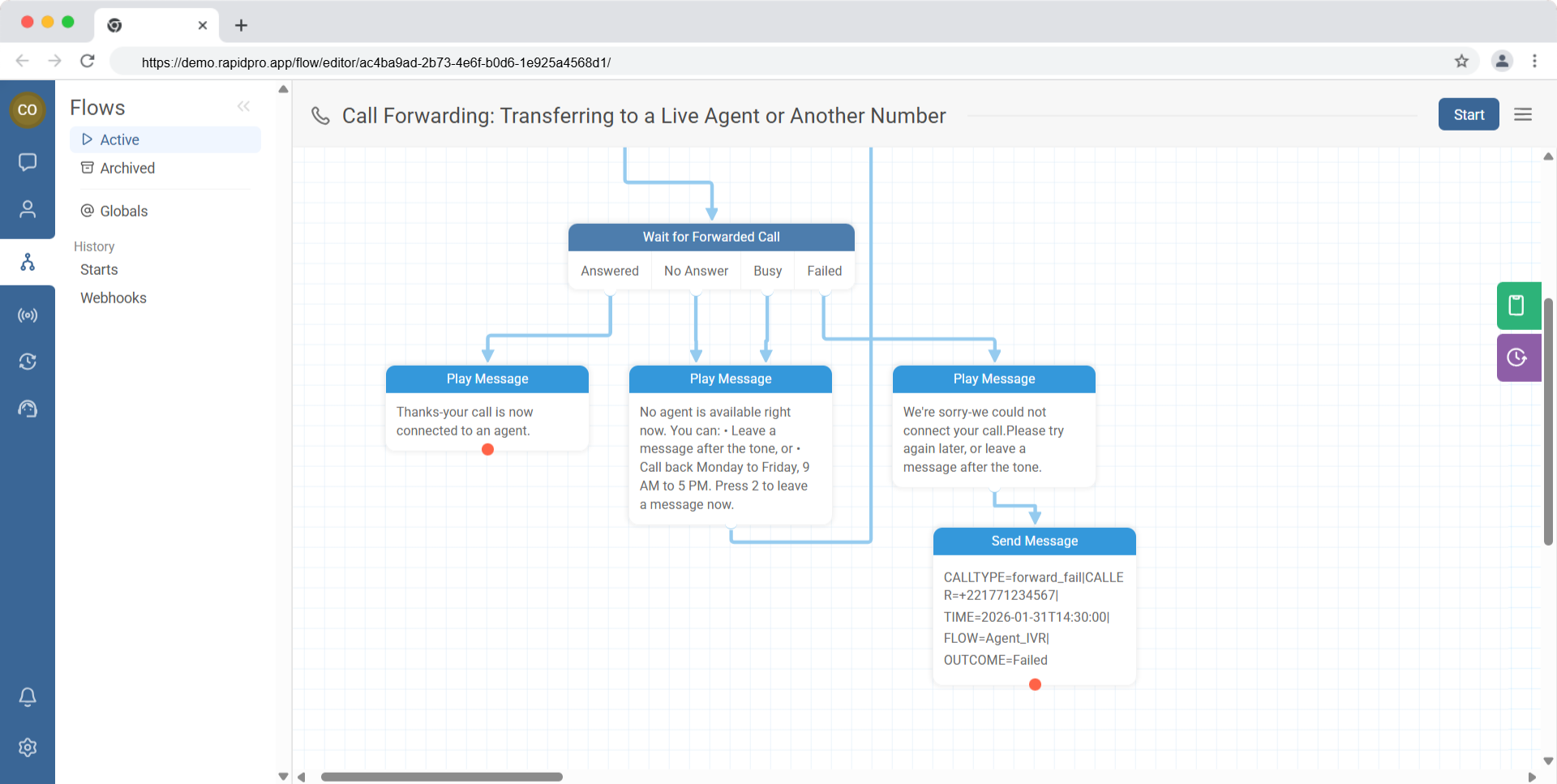Switch to the Archived flows tab
The width and height of the screenshot is (1557, 784).
(127, 168)
